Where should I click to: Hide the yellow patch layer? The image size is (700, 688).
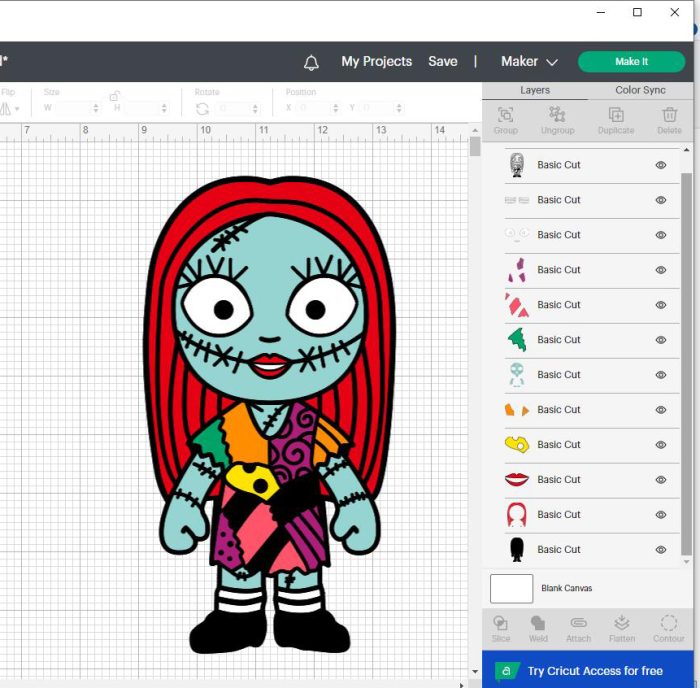point(661,445)
